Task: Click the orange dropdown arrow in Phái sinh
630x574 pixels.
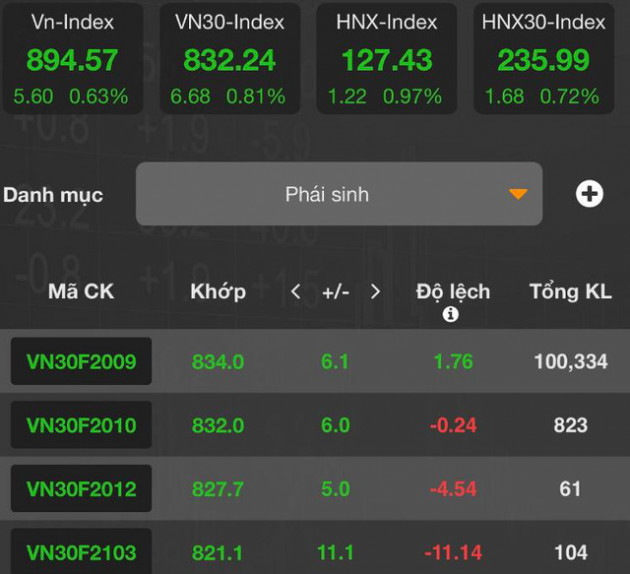Action: (518, 194)
